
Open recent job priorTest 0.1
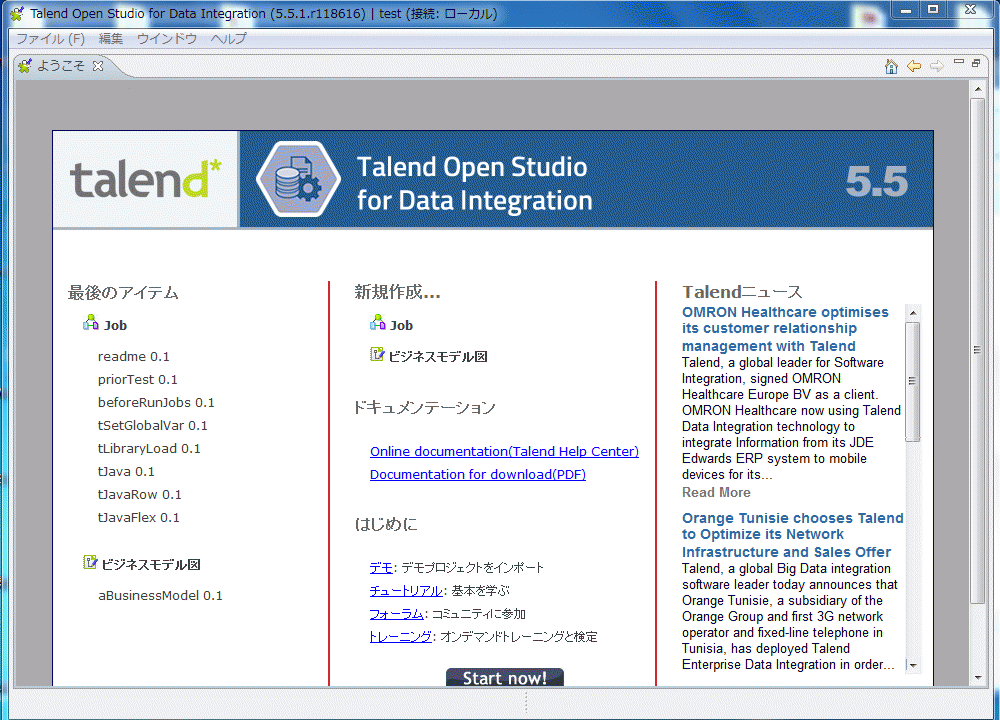point(137,379)
